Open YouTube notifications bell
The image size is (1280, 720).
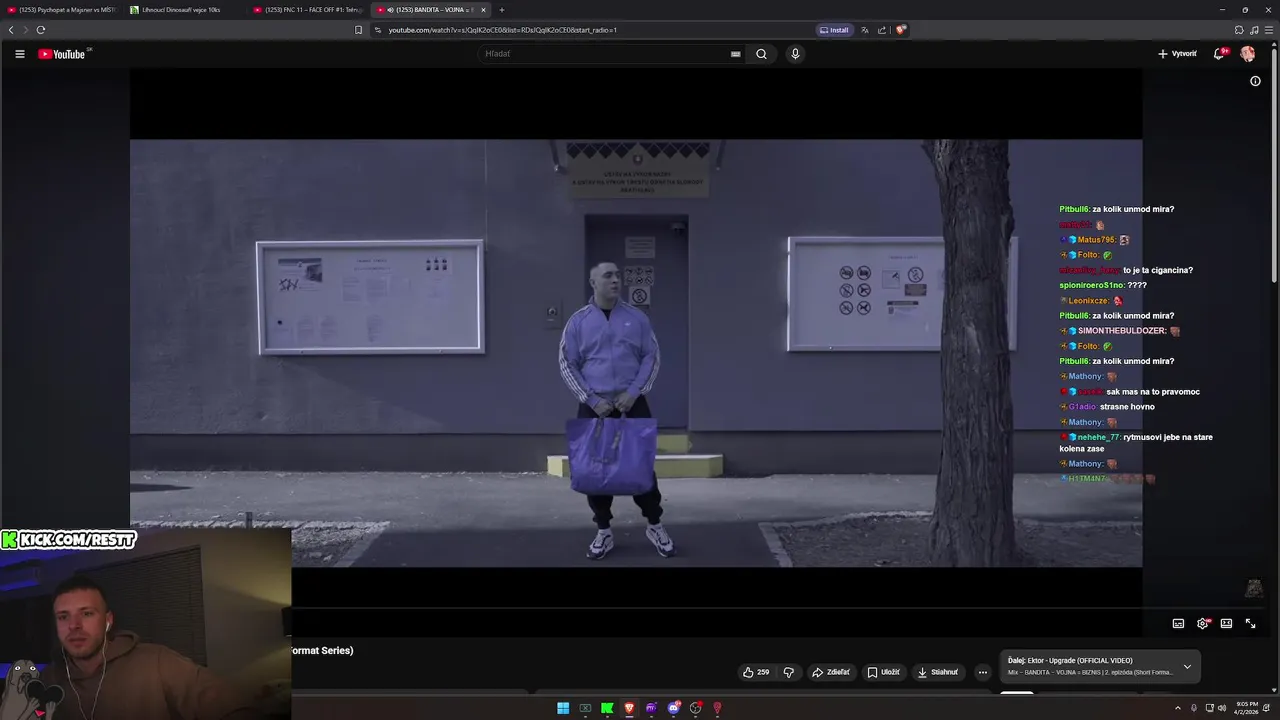(x=1219, y=54)
